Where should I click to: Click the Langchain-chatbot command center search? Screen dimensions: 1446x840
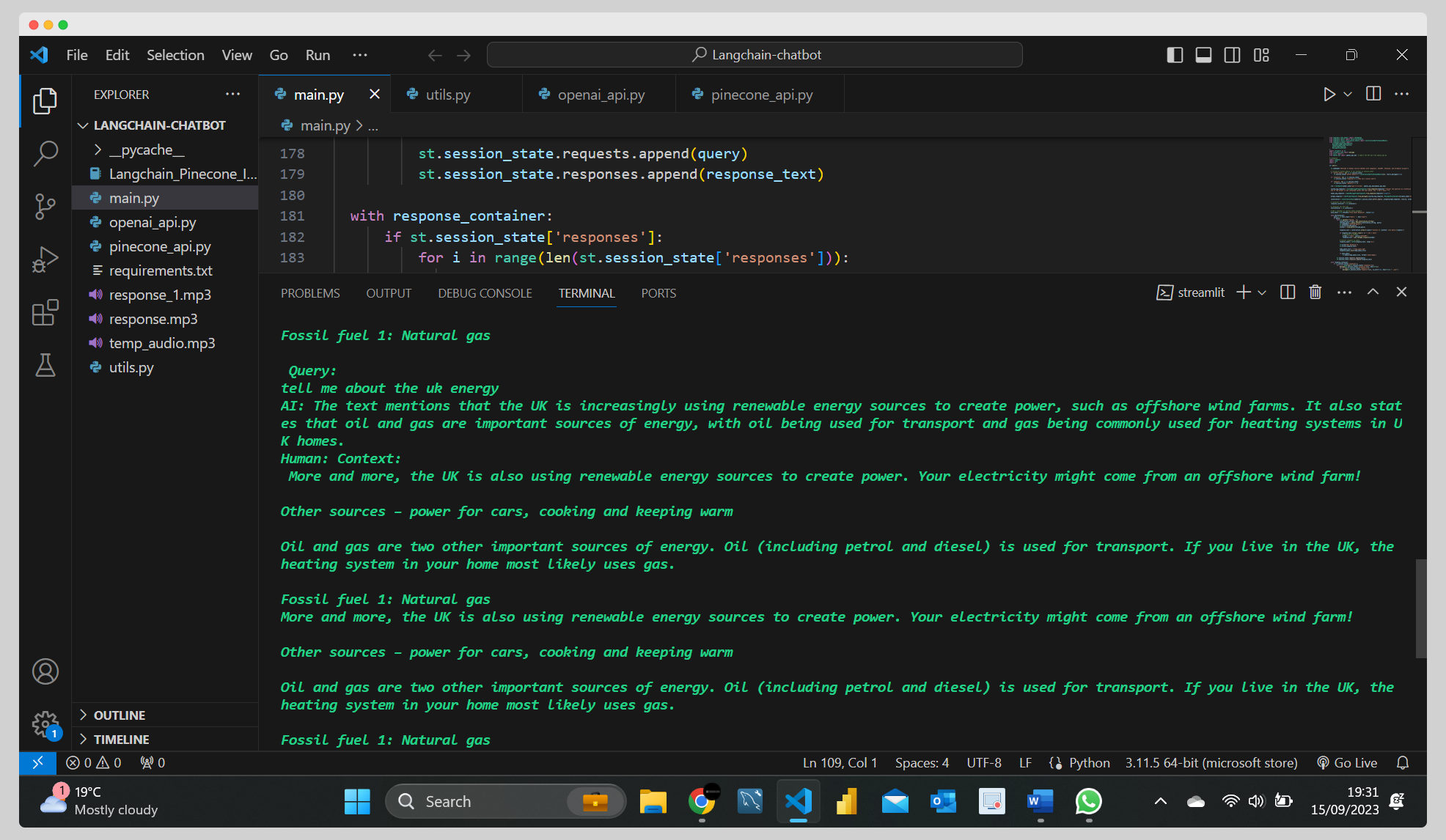coord(755,54)
